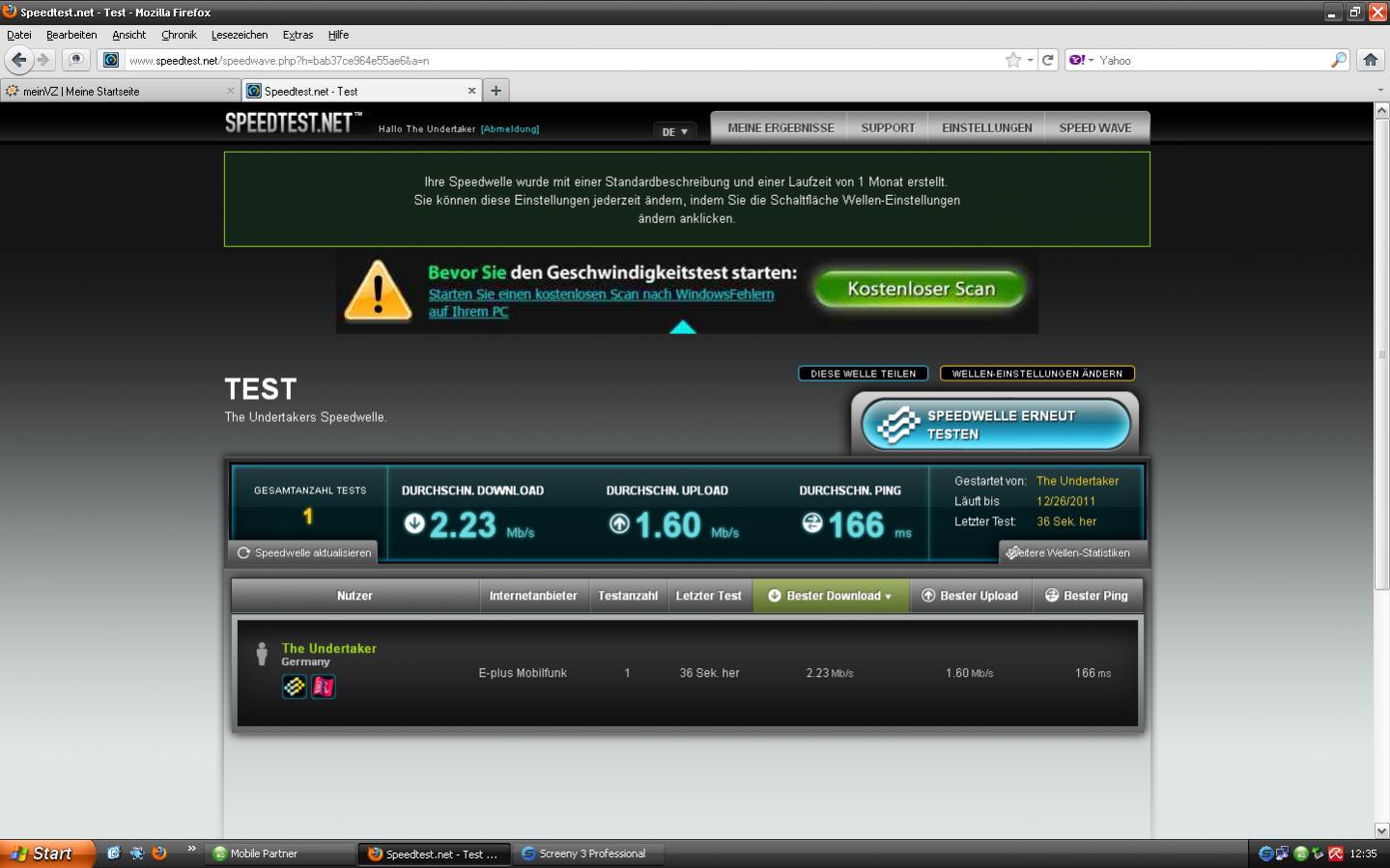Viewport: 1390px width, 868px height.
Task: Open the Datei menu
Action: point(19,35)
